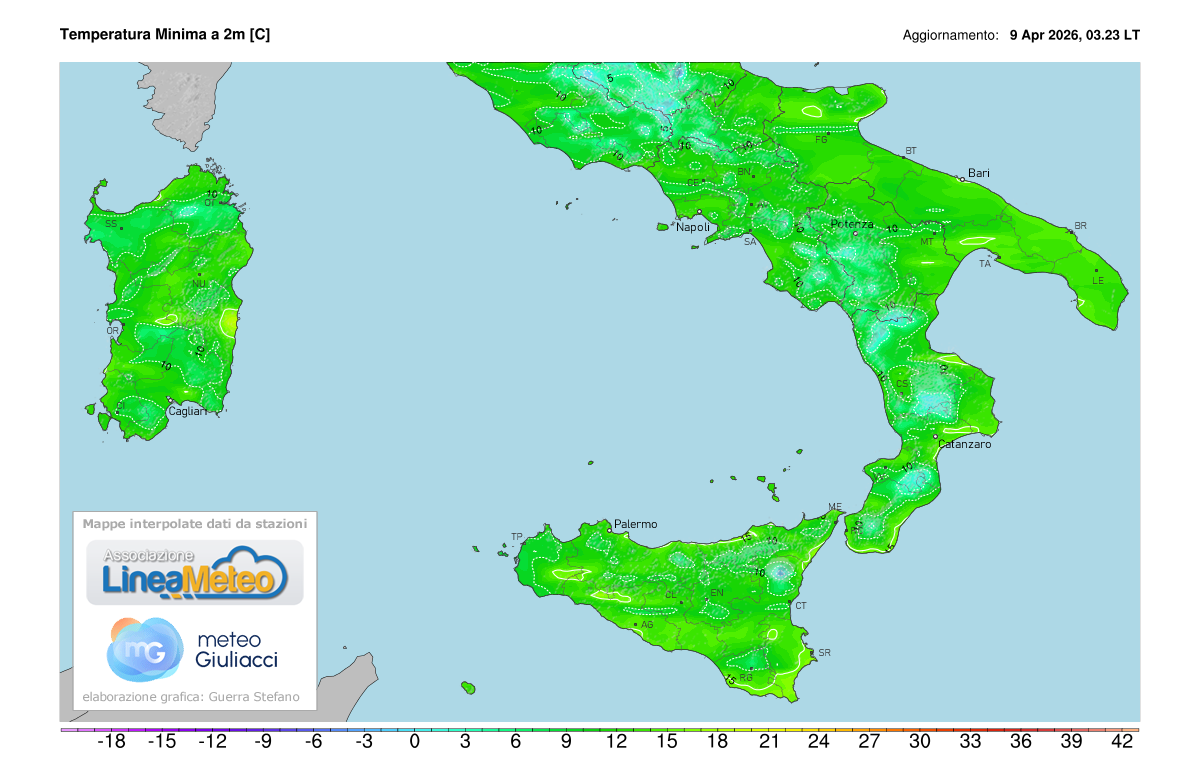
Task: Click the Temperatura Minima a 2m title
Action: point(166,33)
